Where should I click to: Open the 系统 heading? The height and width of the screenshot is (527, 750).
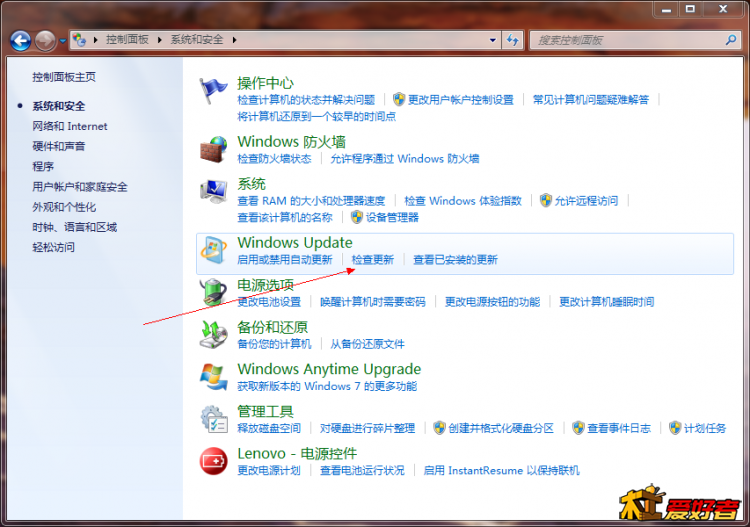click(x=252, y=184)
